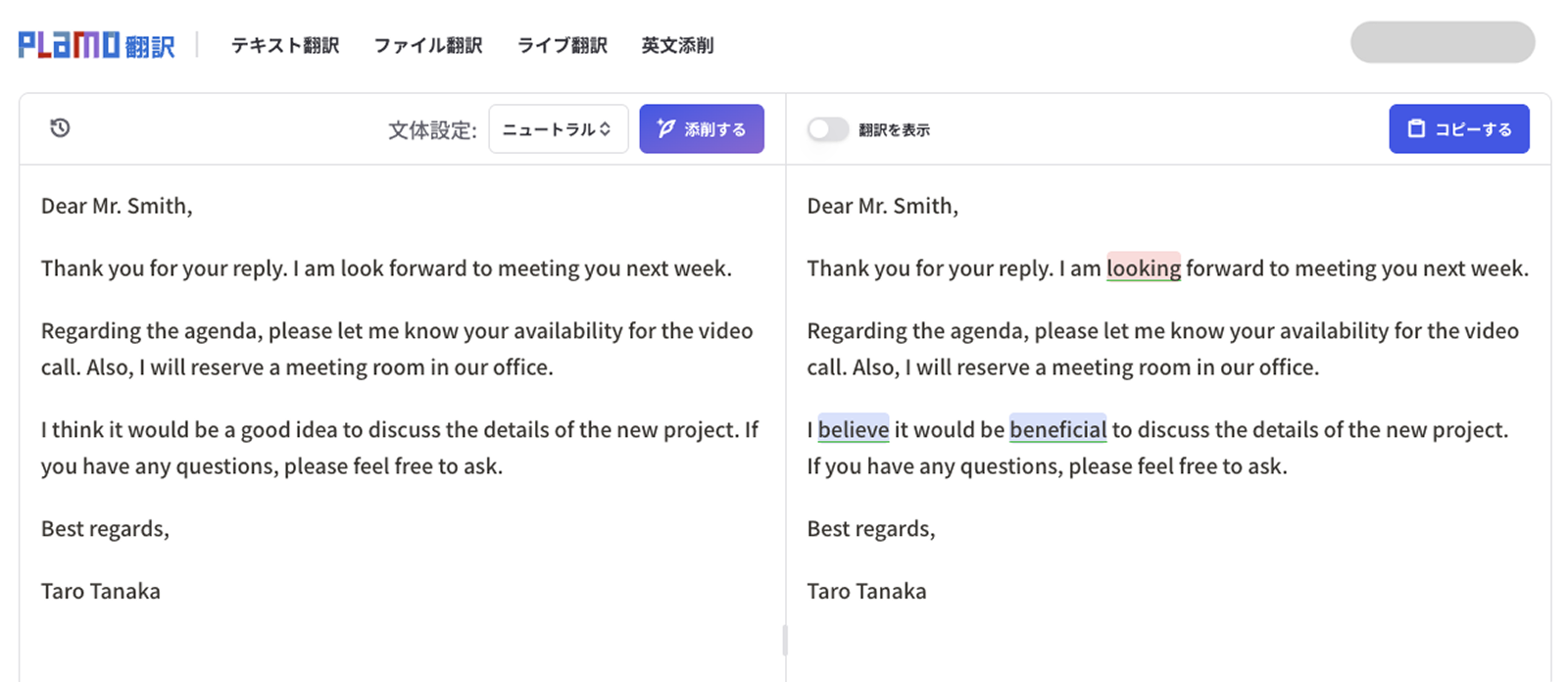Image resolution: width=1568 pixels, height=682 pixels.
Task: Open the ニュートラル style dropdown
Action: pyautogui.click(x=559, y=129)
